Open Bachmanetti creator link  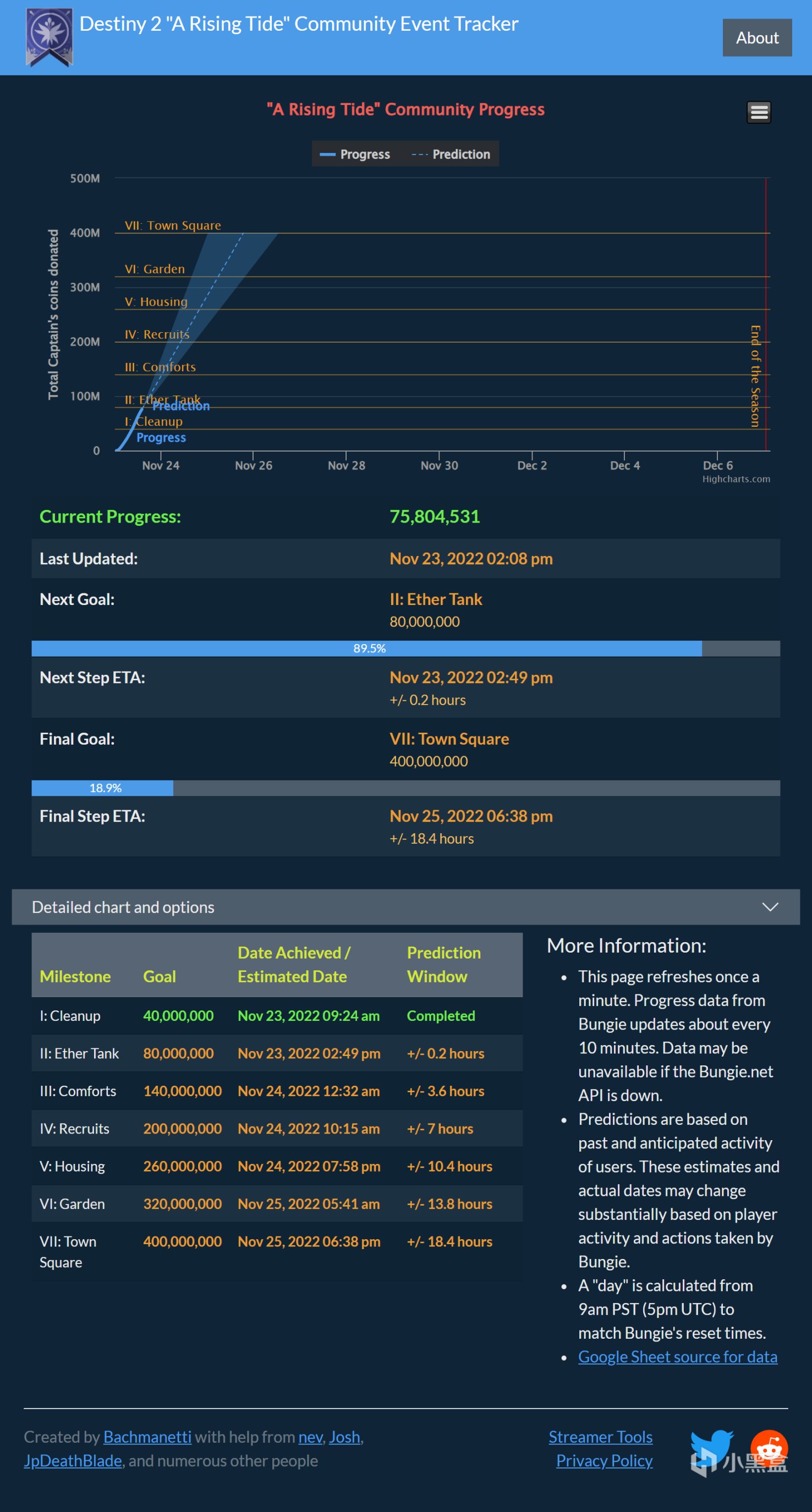[147, 1436]
